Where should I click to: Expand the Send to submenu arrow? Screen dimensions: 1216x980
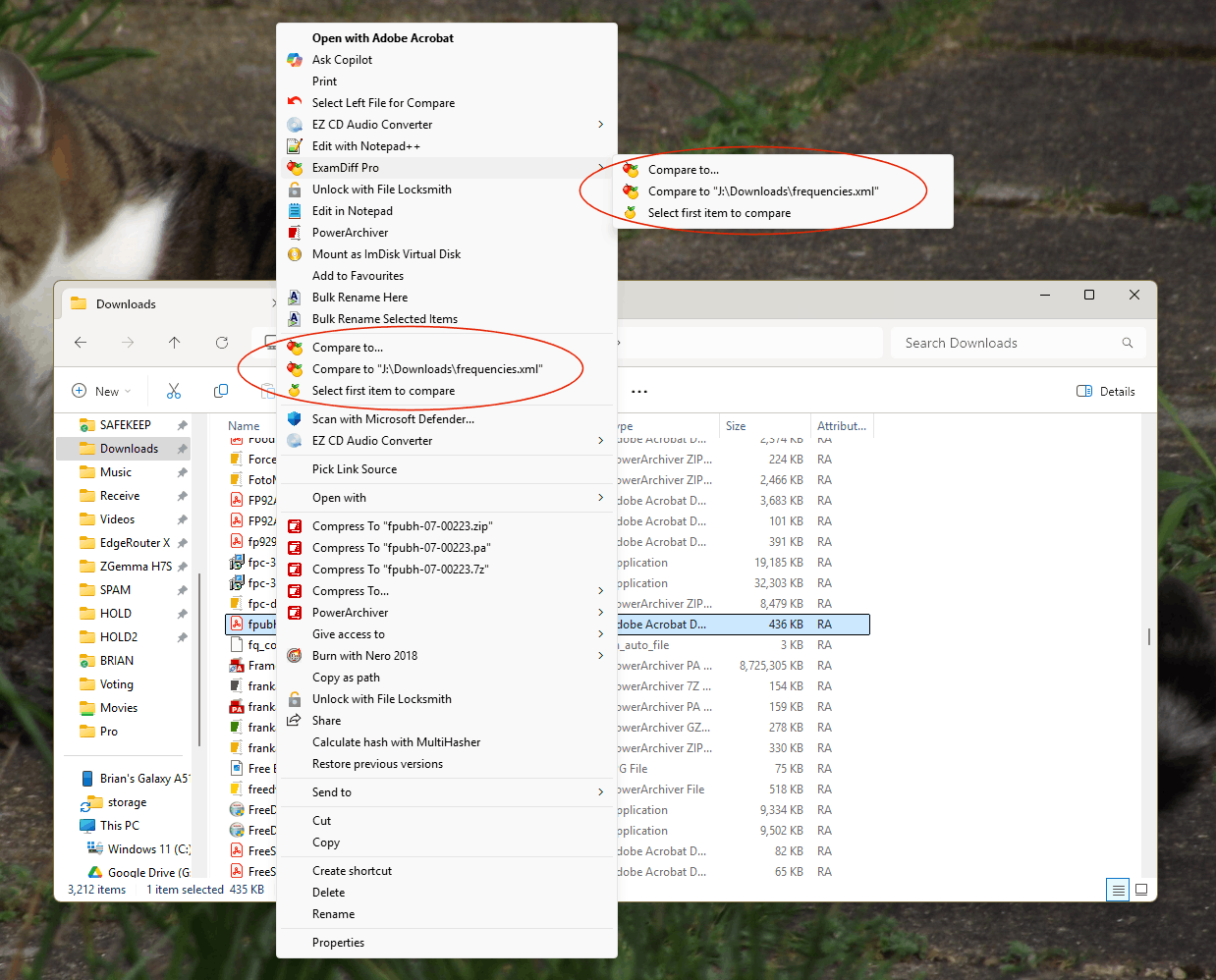(600, 792)
